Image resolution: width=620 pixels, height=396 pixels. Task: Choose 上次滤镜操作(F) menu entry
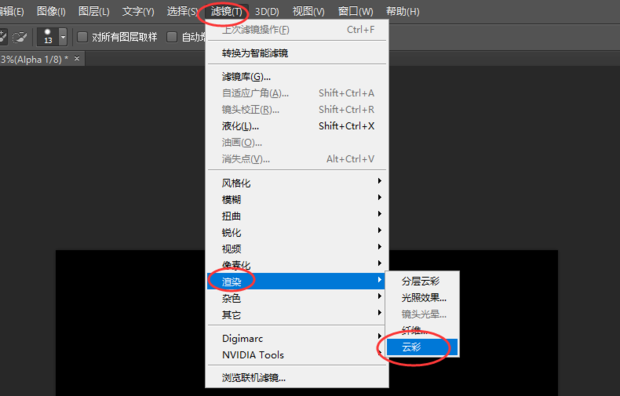[297, 30]
